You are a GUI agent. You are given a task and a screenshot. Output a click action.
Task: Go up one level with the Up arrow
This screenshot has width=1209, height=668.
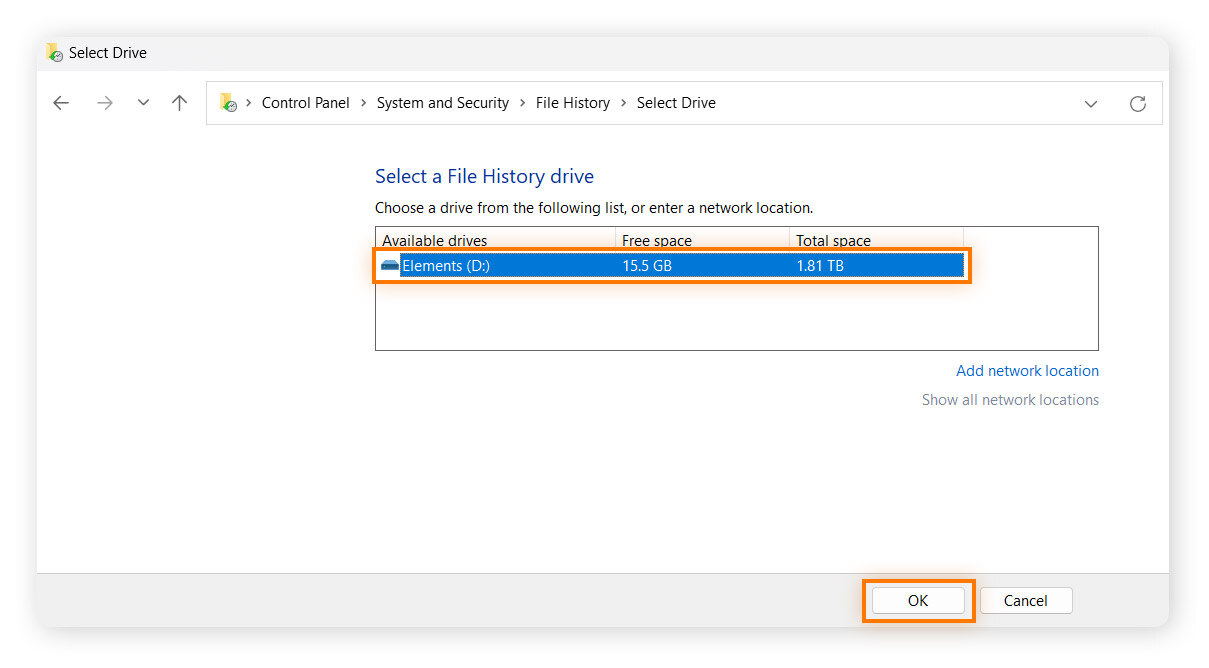point(180,103)
